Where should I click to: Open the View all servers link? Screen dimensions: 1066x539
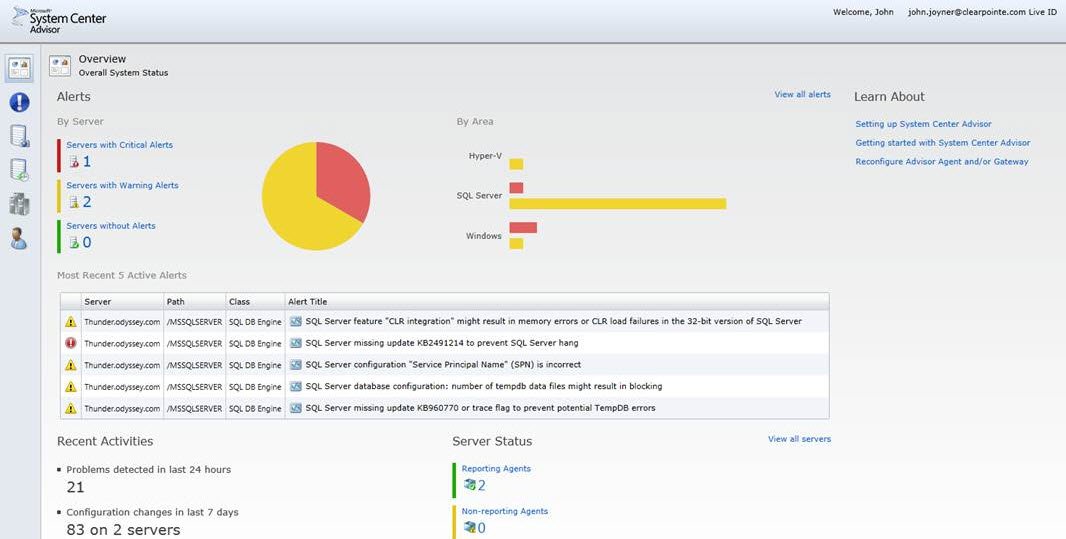[x=800, y=439]
